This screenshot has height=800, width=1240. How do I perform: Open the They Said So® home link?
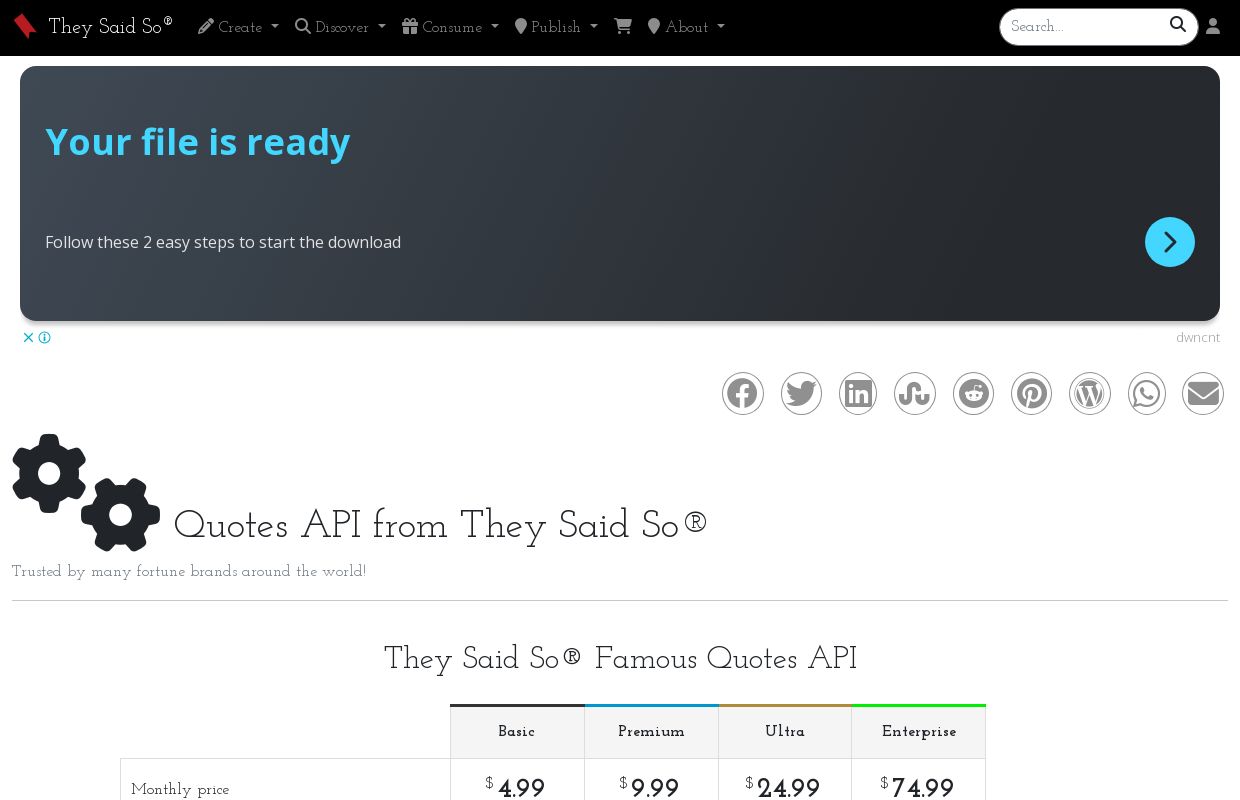click(110, 27)
